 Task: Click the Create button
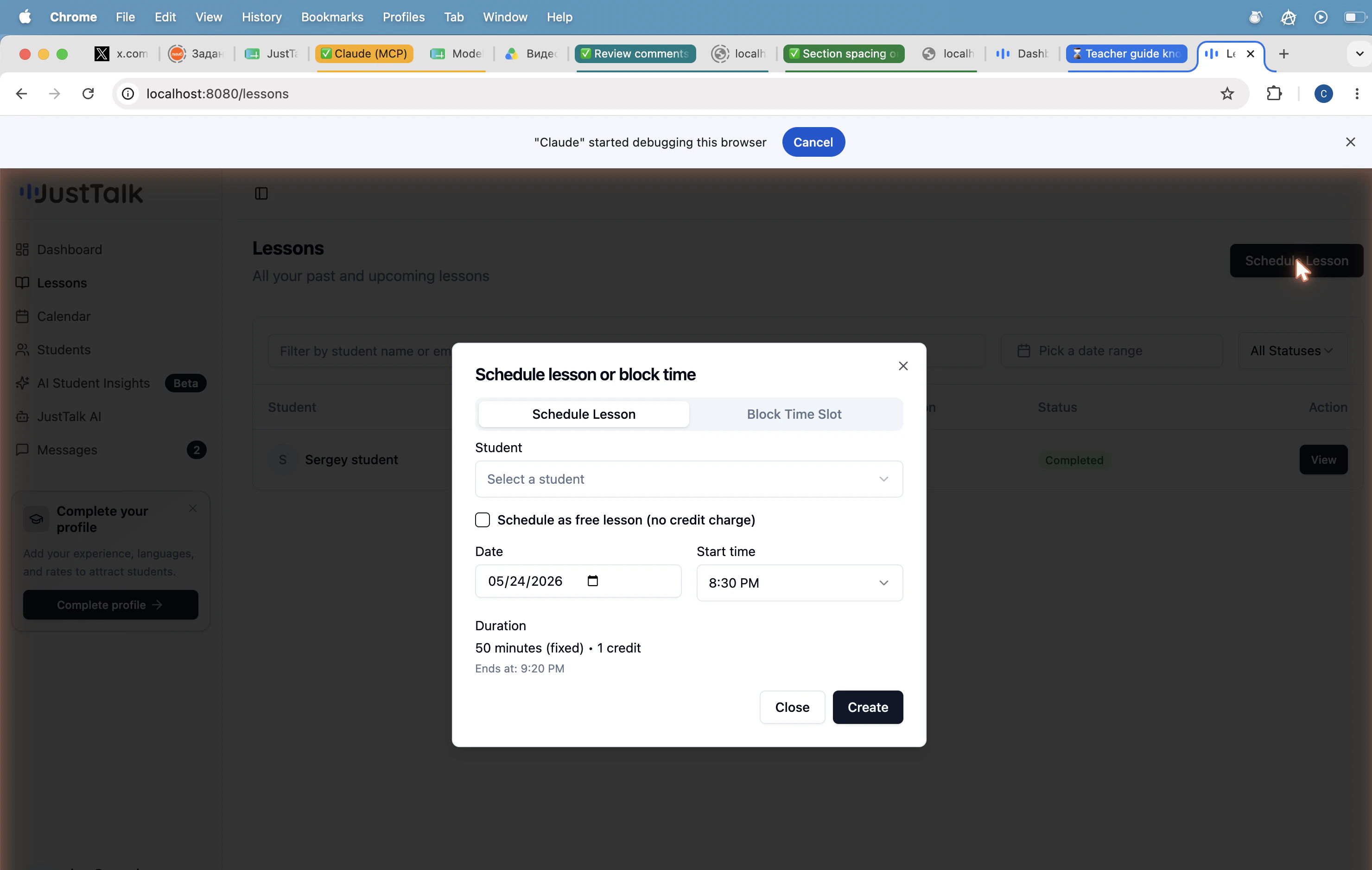coord(867,707)
